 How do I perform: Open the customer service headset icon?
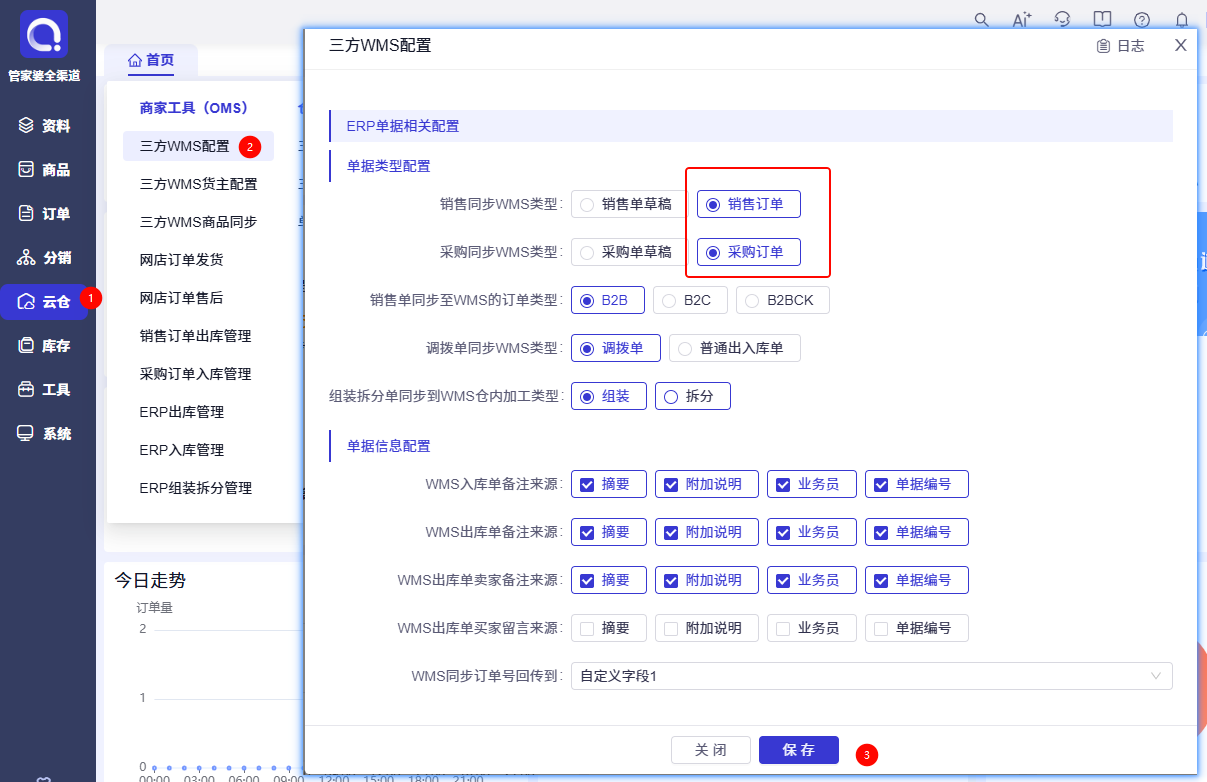click(1062, 19)
